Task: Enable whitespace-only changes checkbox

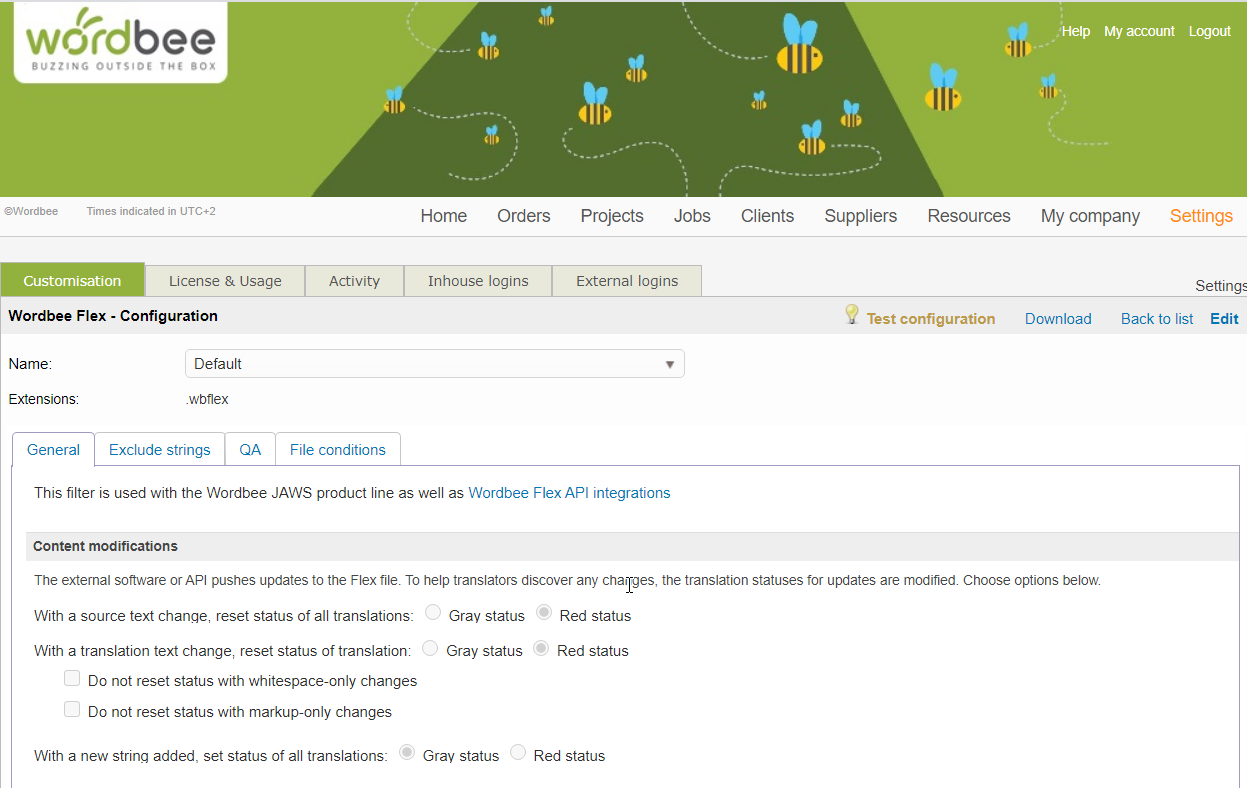Action: pos(72,679)
